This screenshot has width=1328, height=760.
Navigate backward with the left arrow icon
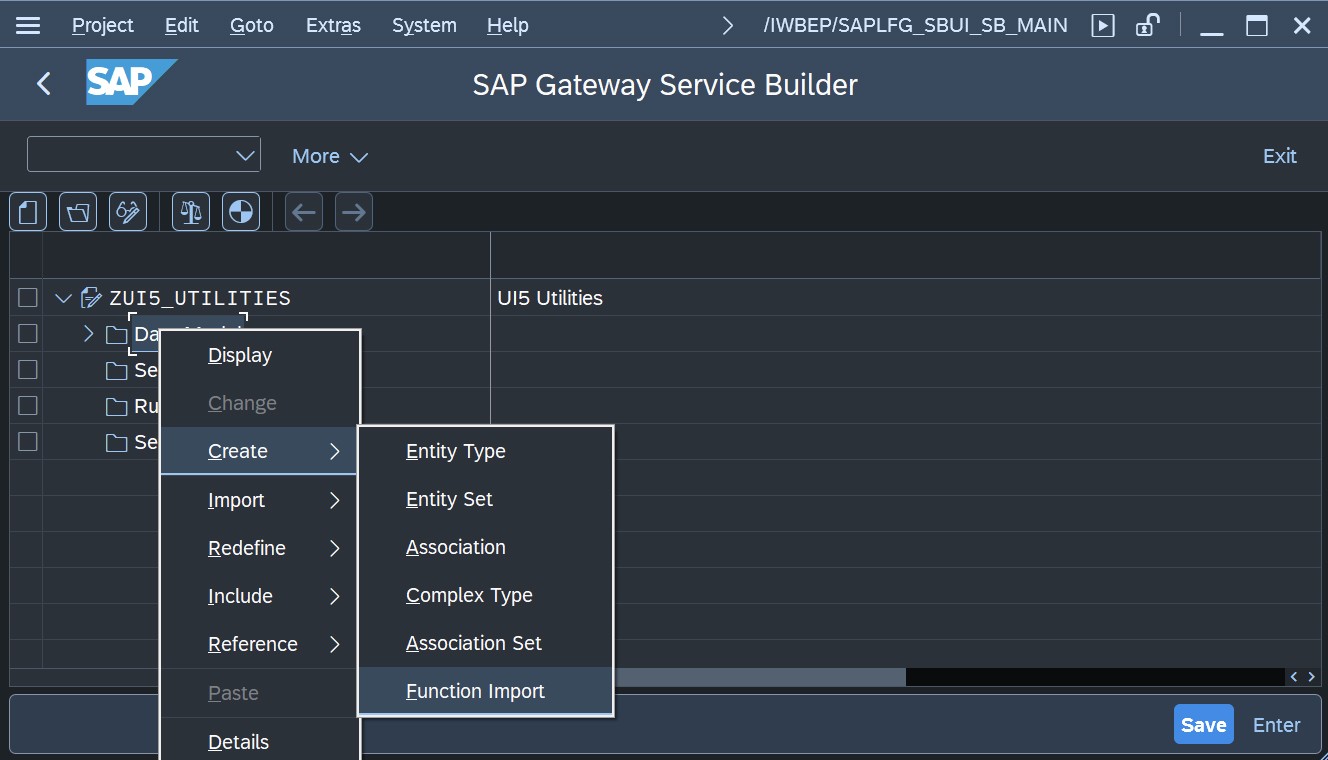tap(304, 212)
